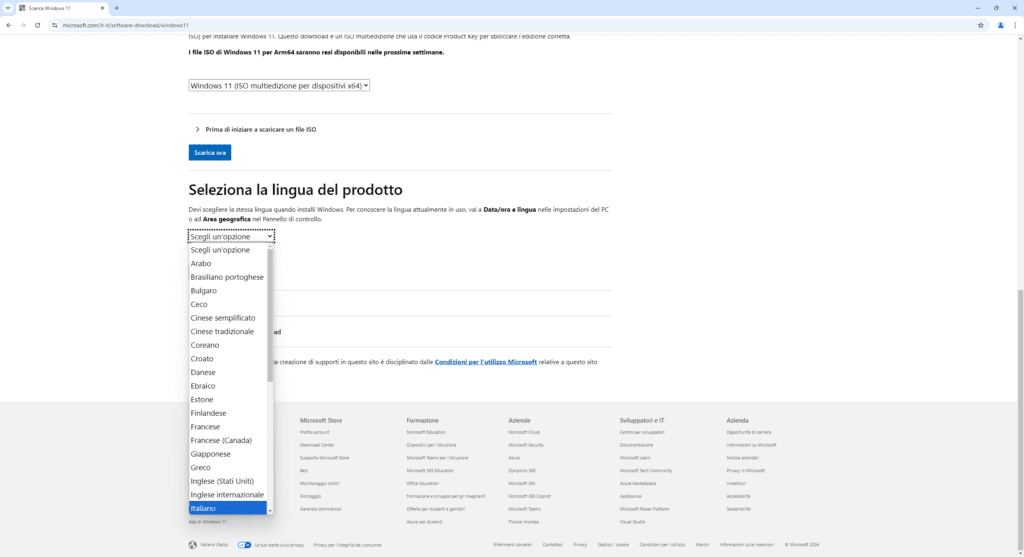Image resolution: width=1024 pixels, height=557 pixels.
Task: Open the tab search dropdown arrow
Action: click(x=7, y=8)
